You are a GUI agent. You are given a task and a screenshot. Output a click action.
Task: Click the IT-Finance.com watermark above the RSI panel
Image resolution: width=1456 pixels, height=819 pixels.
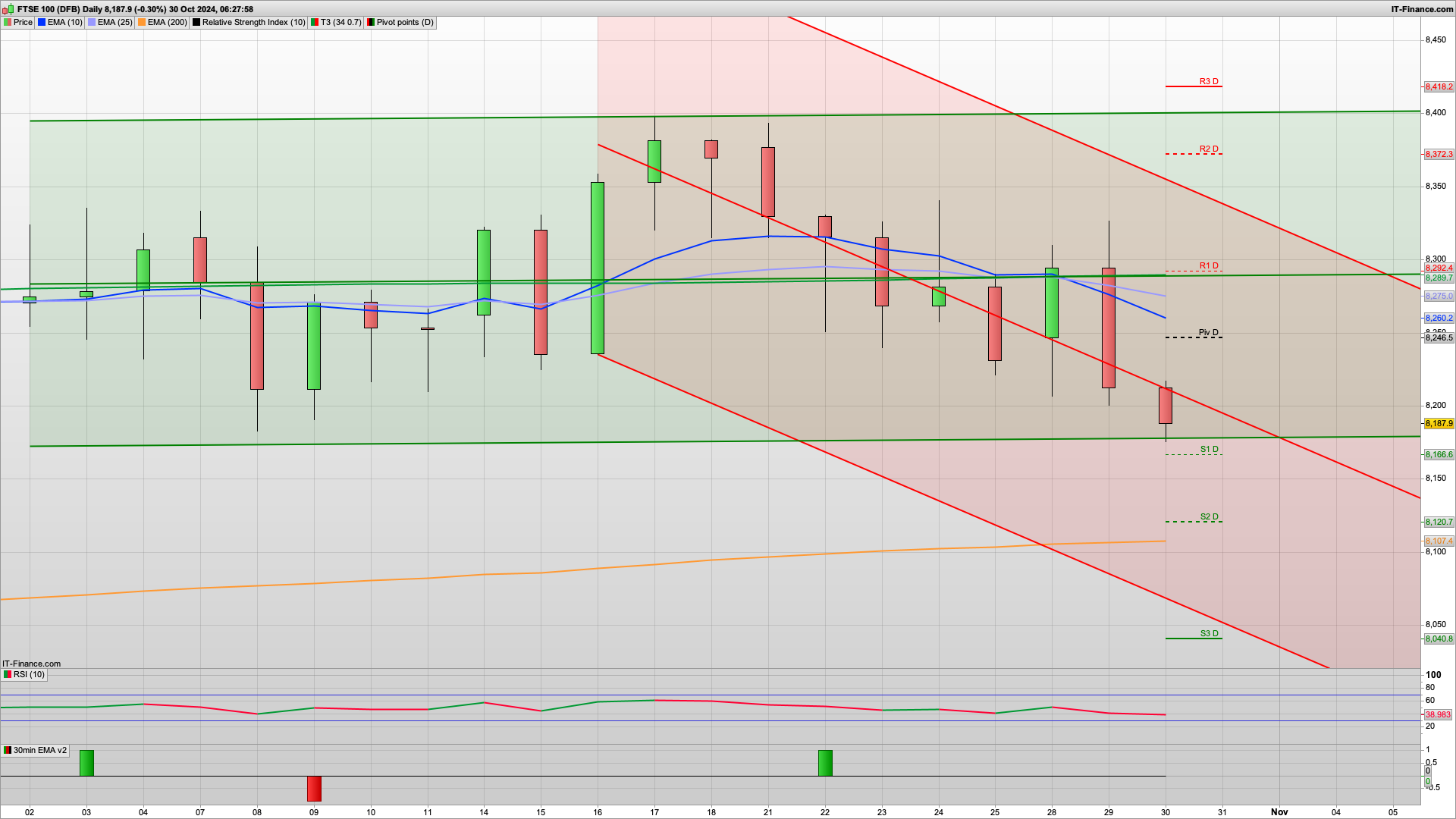coord(31,664)
